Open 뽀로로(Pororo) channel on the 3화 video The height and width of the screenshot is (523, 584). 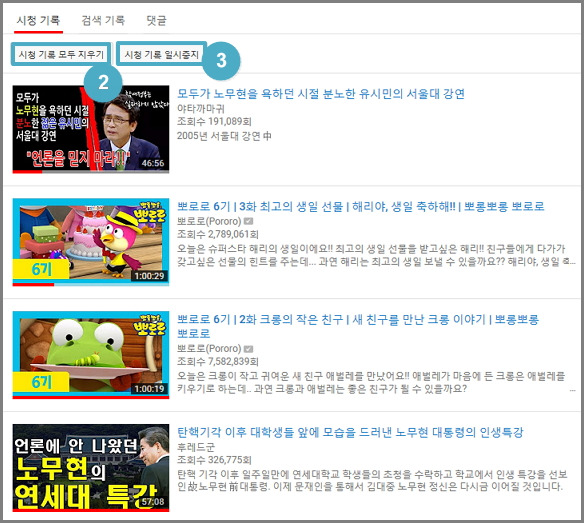click(x=209, y=221)
